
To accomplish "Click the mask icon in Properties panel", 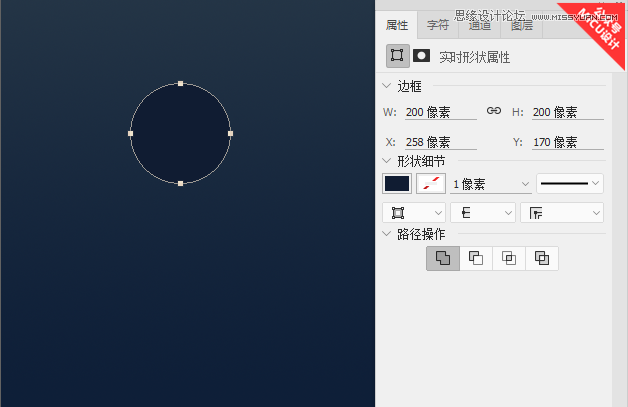I will pos(422,56).
